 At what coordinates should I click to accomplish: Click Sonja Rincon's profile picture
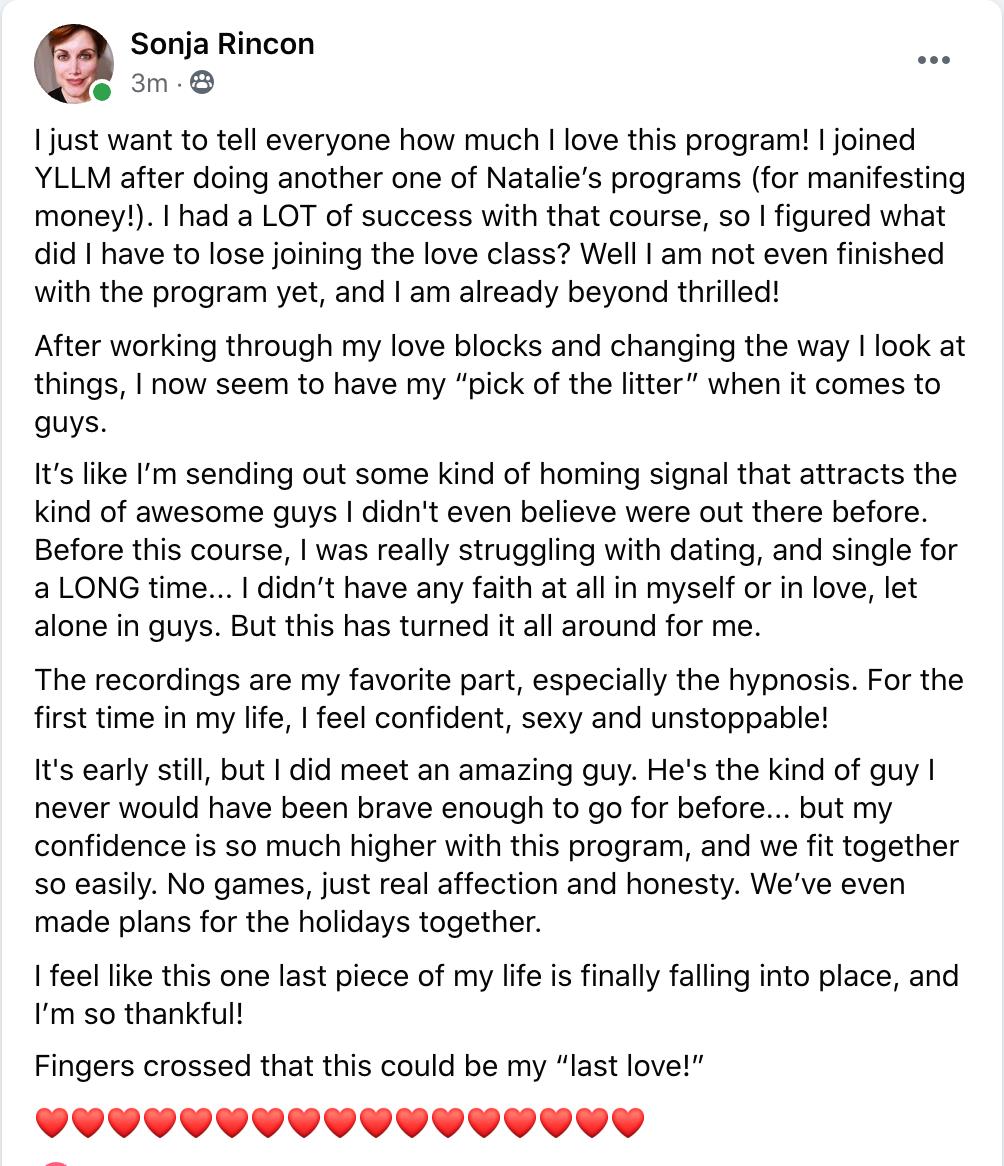coord(72,62)
